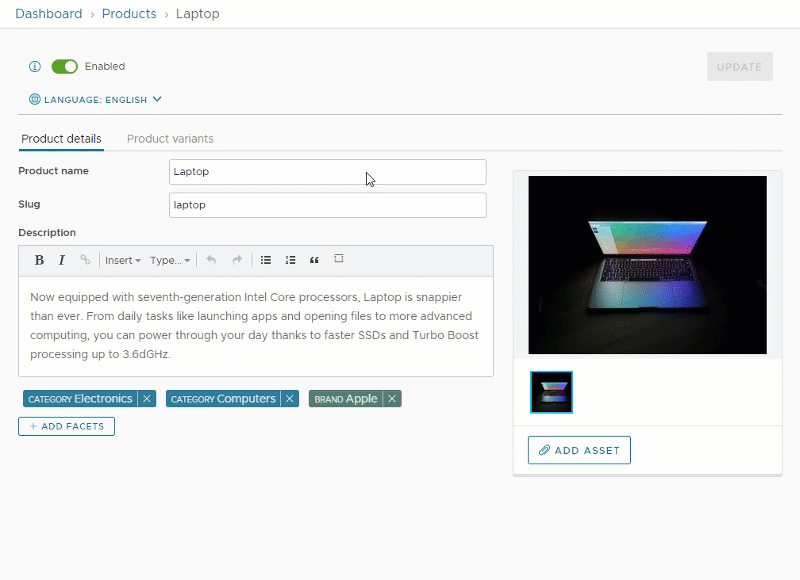Toggle italic formatting in description editor
This screenshot has width=800, height=580.
61,260
